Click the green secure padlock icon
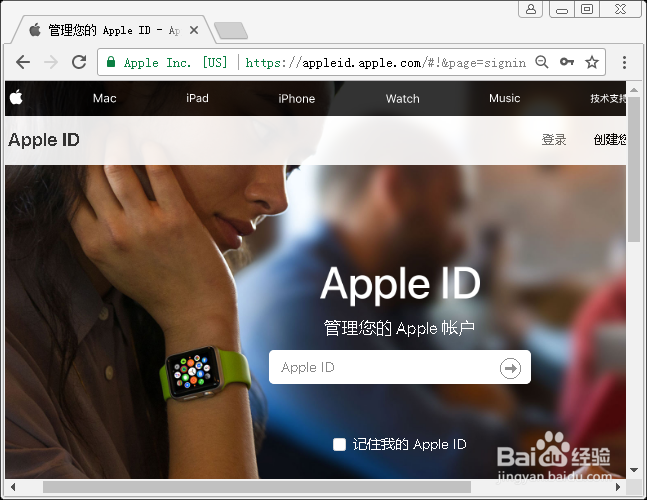The width and height of the screenshot is (647, 500). point(111,62)
